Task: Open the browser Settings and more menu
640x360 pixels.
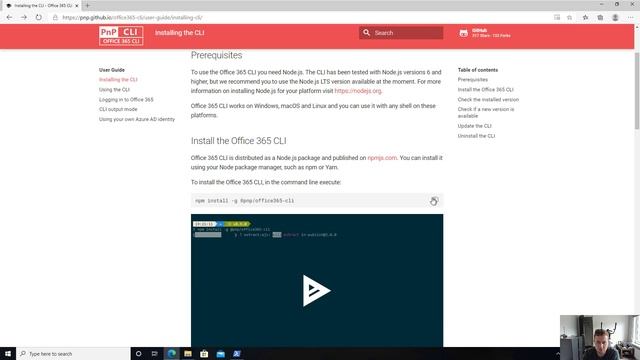Action: tap(631, 18)
